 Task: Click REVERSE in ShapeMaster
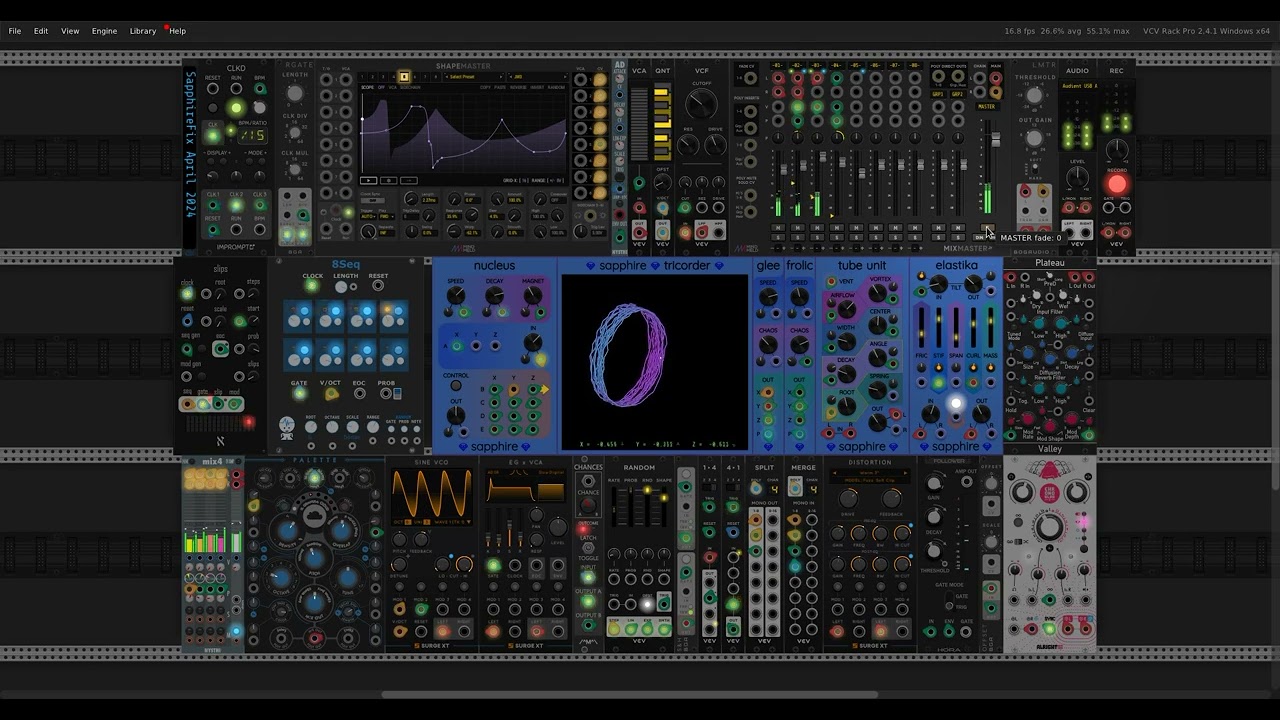pyautogui.click(x=518, y=87)
